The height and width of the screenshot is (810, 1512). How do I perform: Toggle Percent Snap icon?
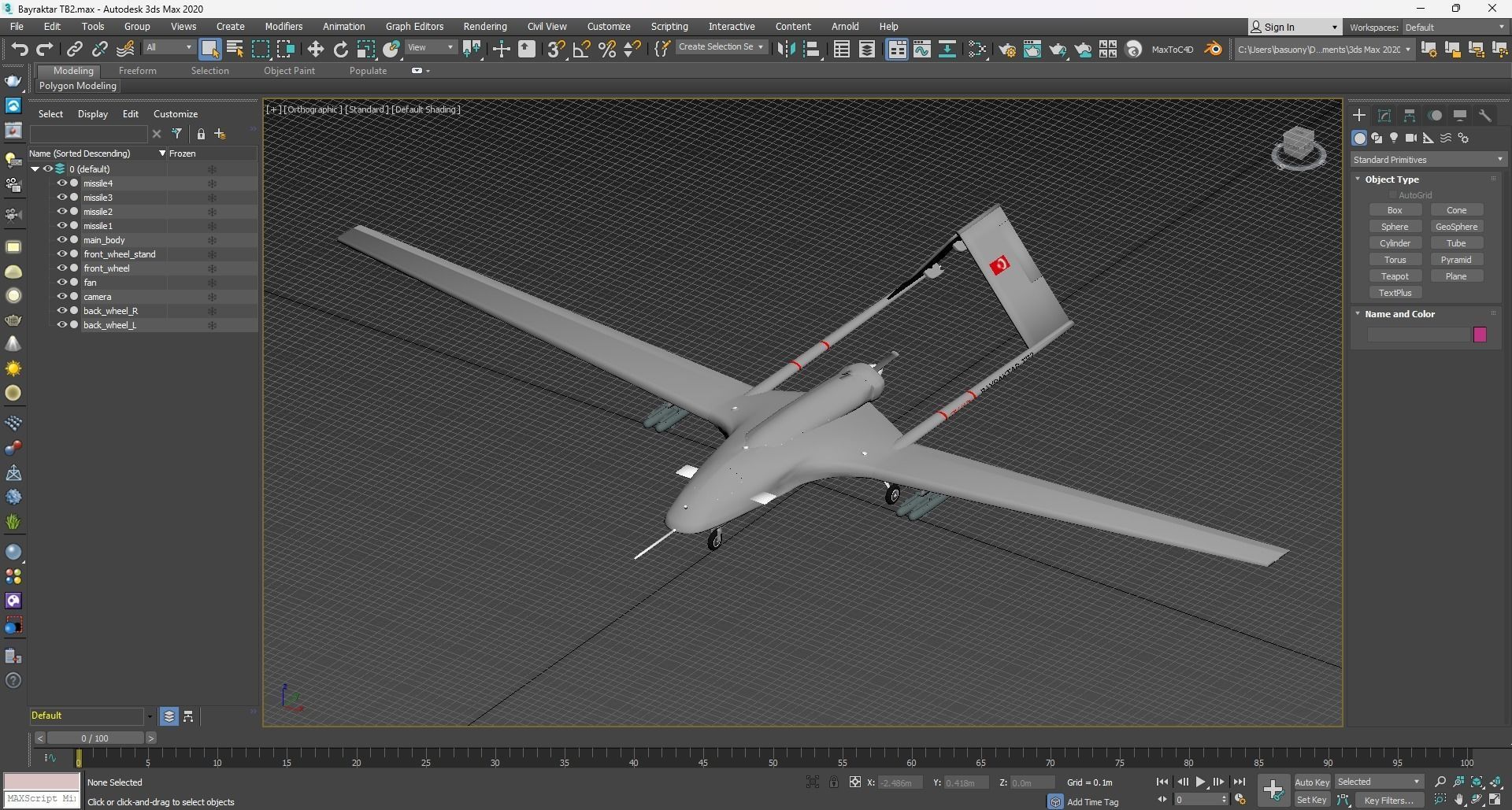tap(607, 49)
